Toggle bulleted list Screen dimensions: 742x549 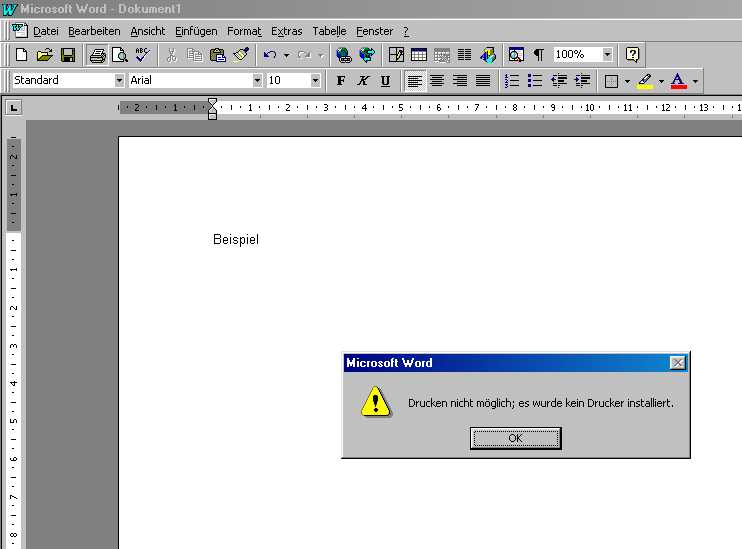click(x=535, y=81)
